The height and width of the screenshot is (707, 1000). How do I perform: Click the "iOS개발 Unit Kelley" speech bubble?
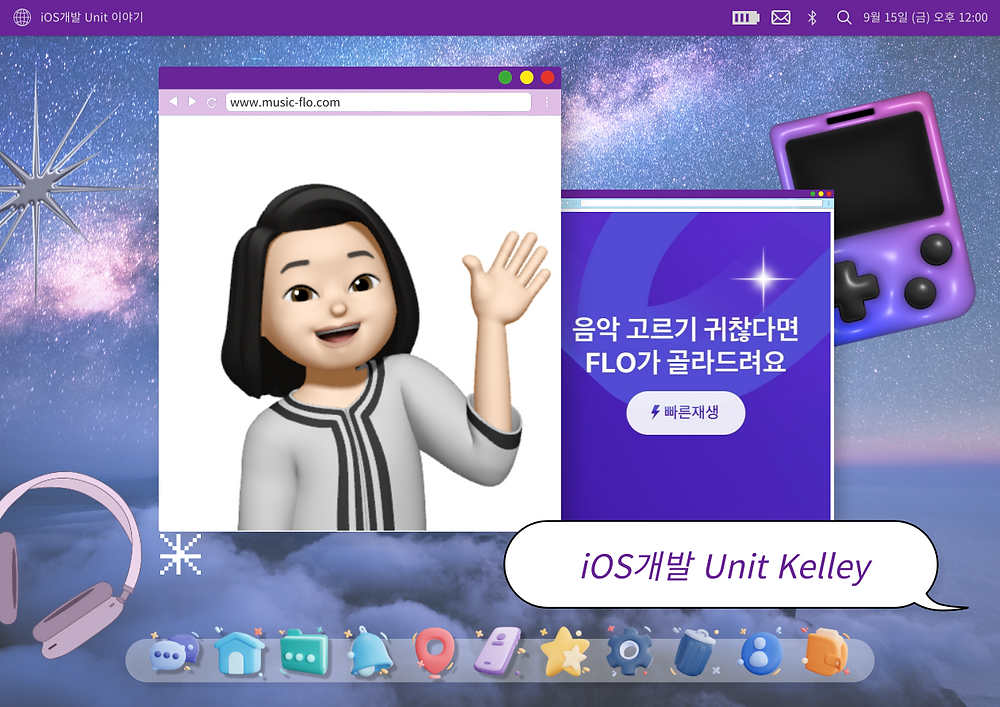click(721, 565)
